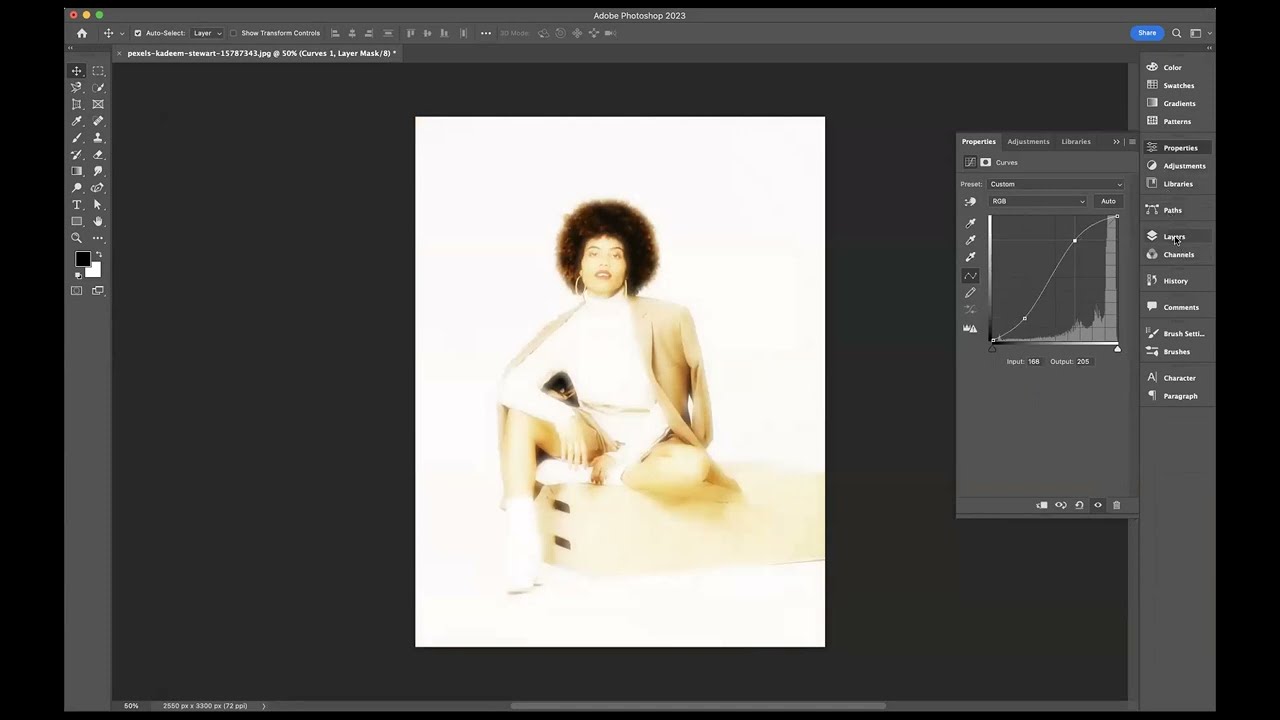Viewport: 1280px width, 720px height.
Task: Open more align options ellipsis
Action: [486, 33]
